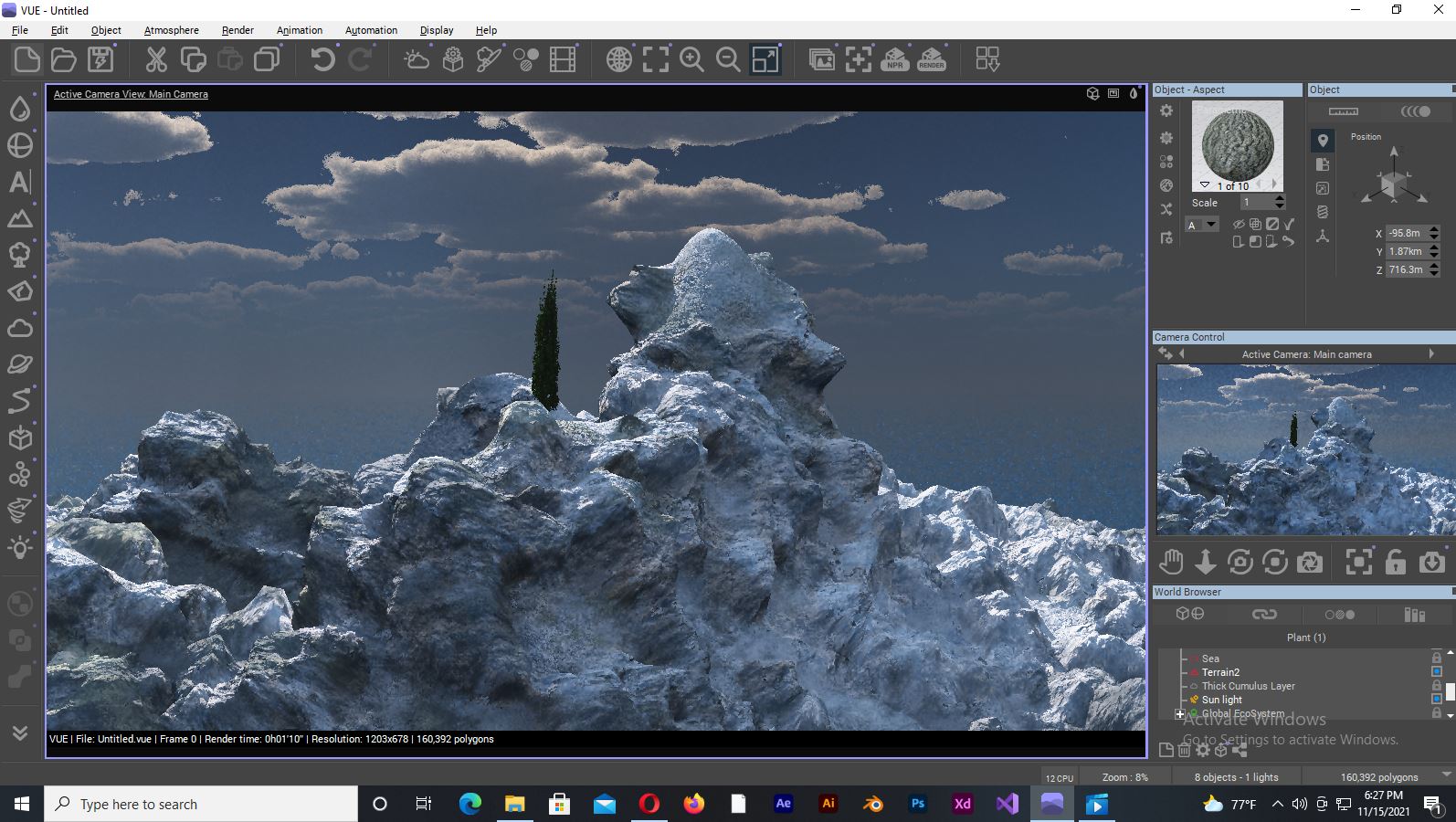1456x822 pixels.
Task: Click the New scene file icon
Action: 27,60
